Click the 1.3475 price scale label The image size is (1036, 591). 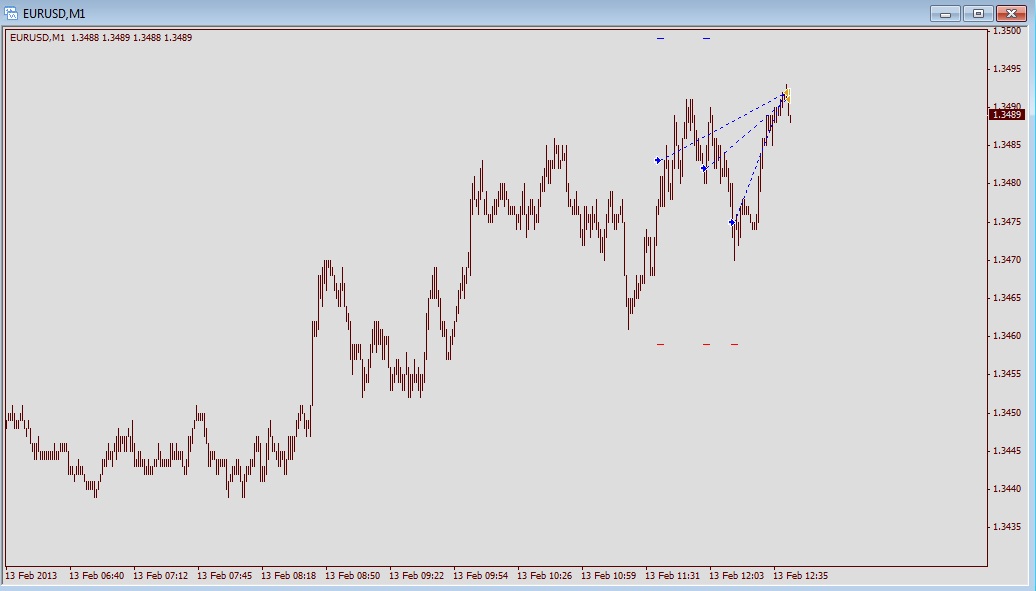pos(1007,221)
